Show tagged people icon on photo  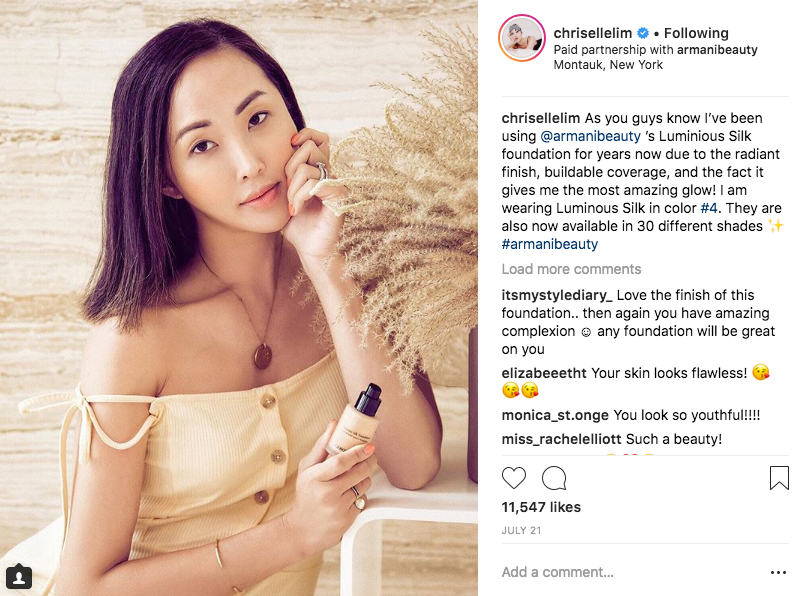point(19,577)
